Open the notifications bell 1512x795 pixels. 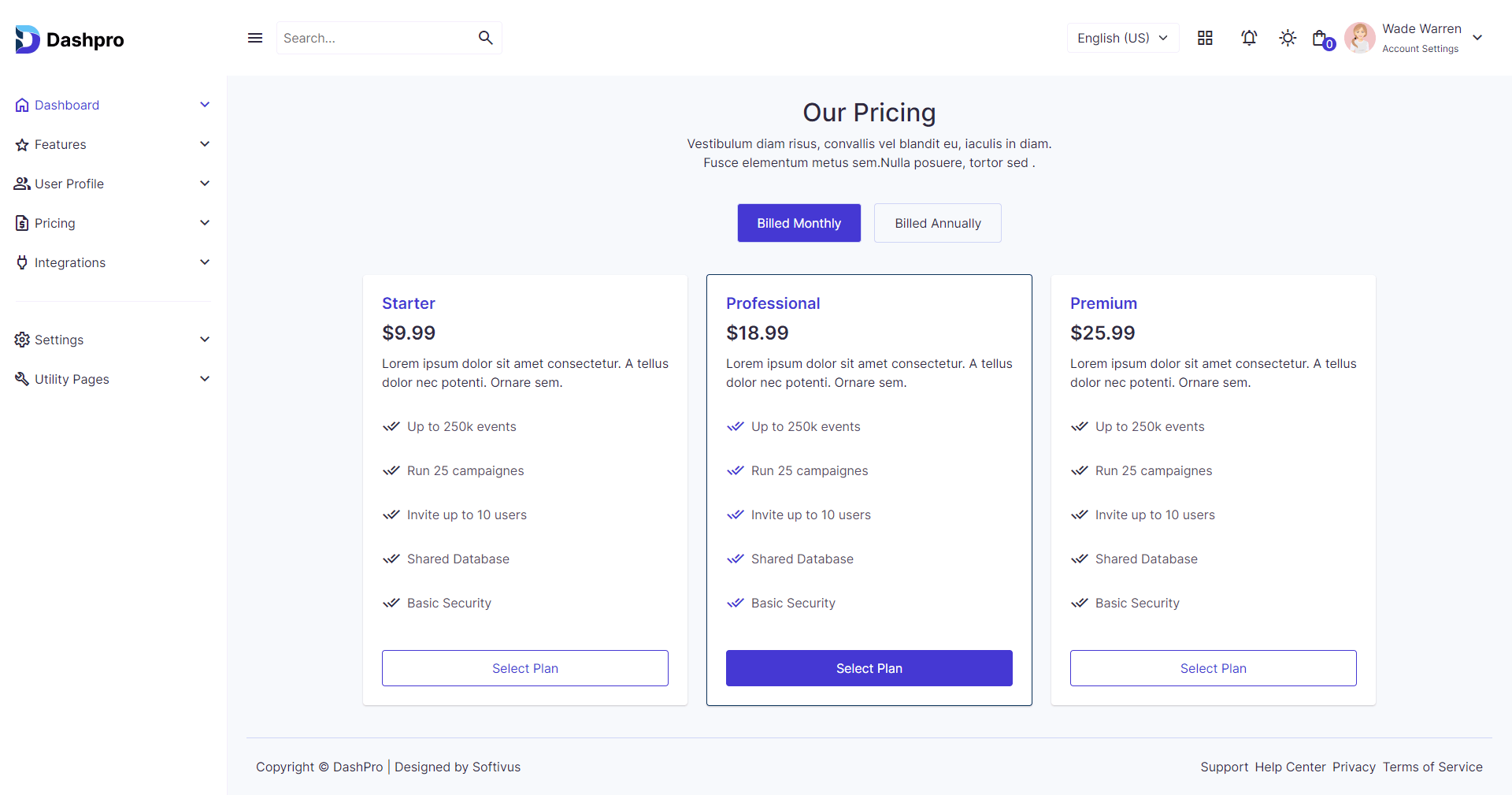click(1249, 38)
